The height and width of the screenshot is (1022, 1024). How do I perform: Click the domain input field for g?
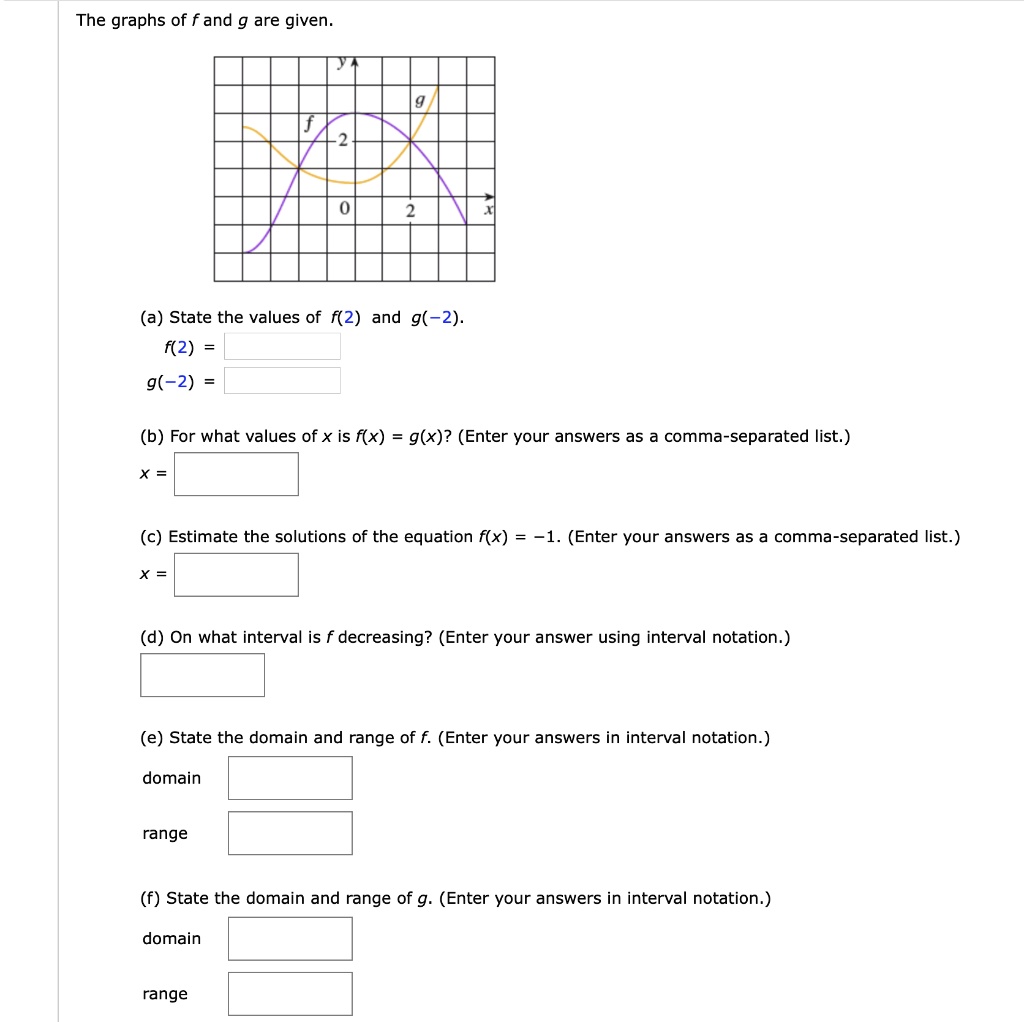(290, 938)
